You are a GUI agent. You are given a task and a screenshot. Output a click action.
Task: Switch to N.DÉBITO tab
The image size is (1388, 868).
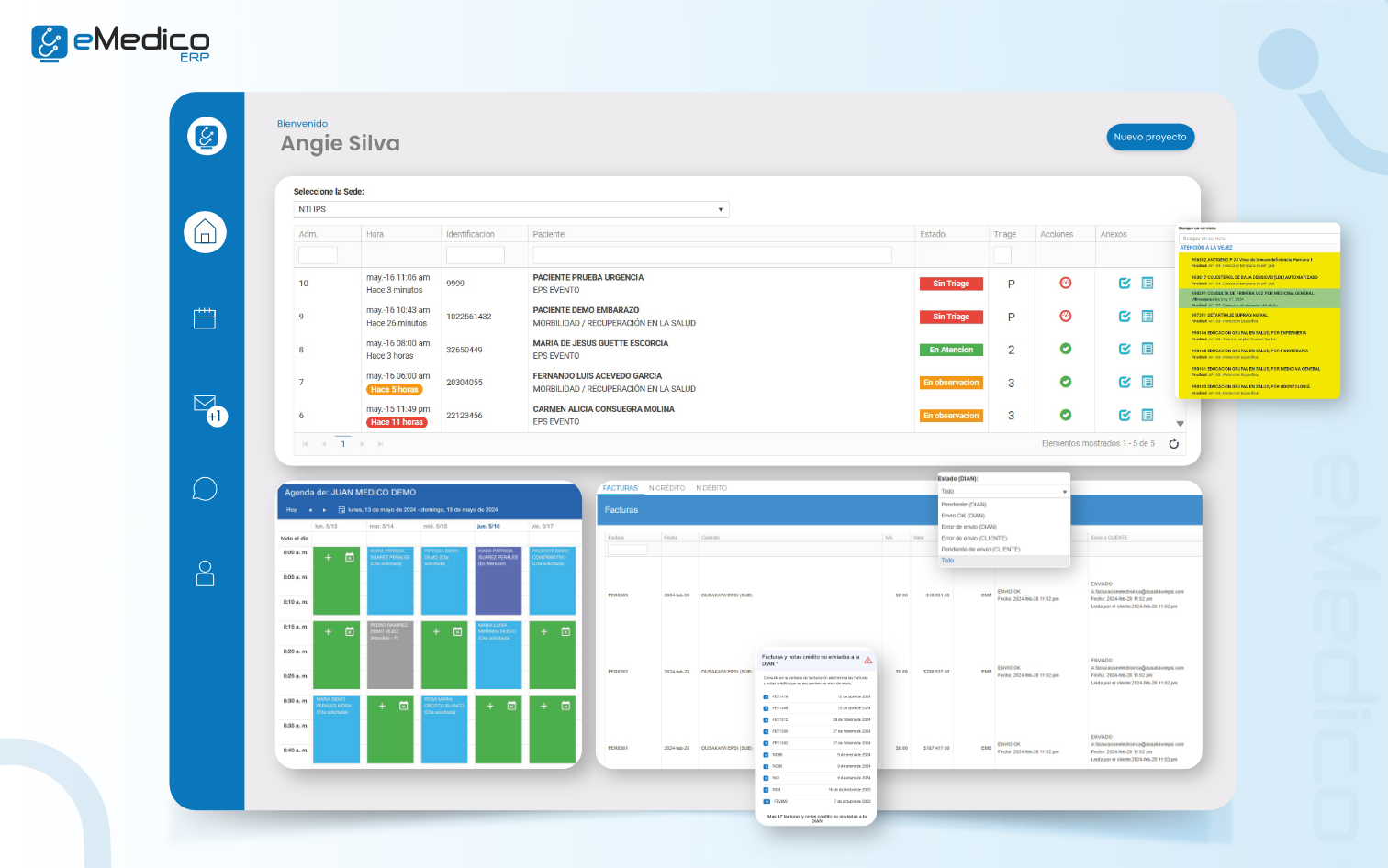click(711, 488)
